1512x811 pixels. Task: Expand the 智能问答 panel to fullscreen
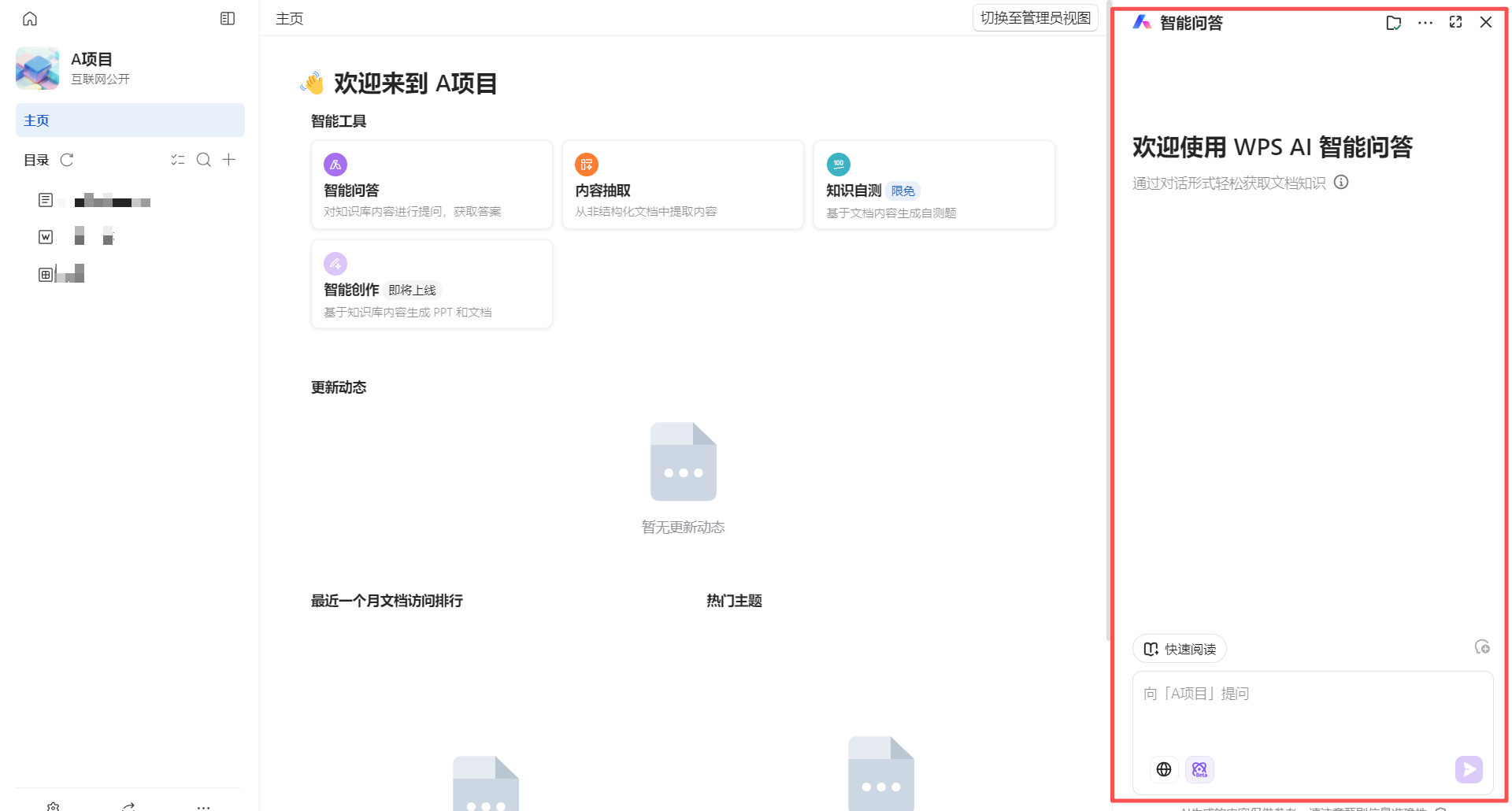1455,22
